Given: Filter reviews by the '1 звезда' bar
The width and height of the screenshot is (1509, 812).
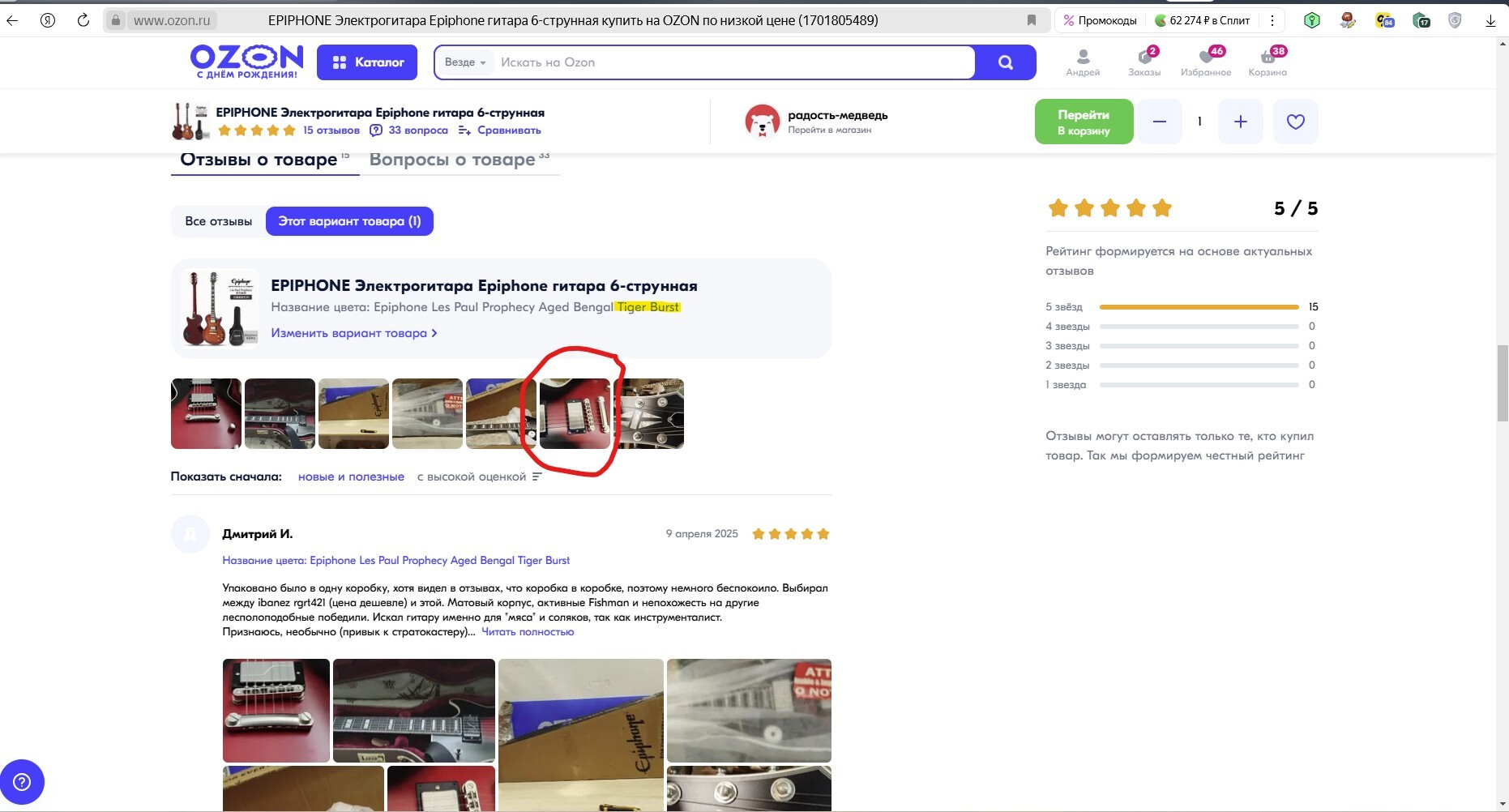Looking at the screenshot, I should pos(1182,385).
